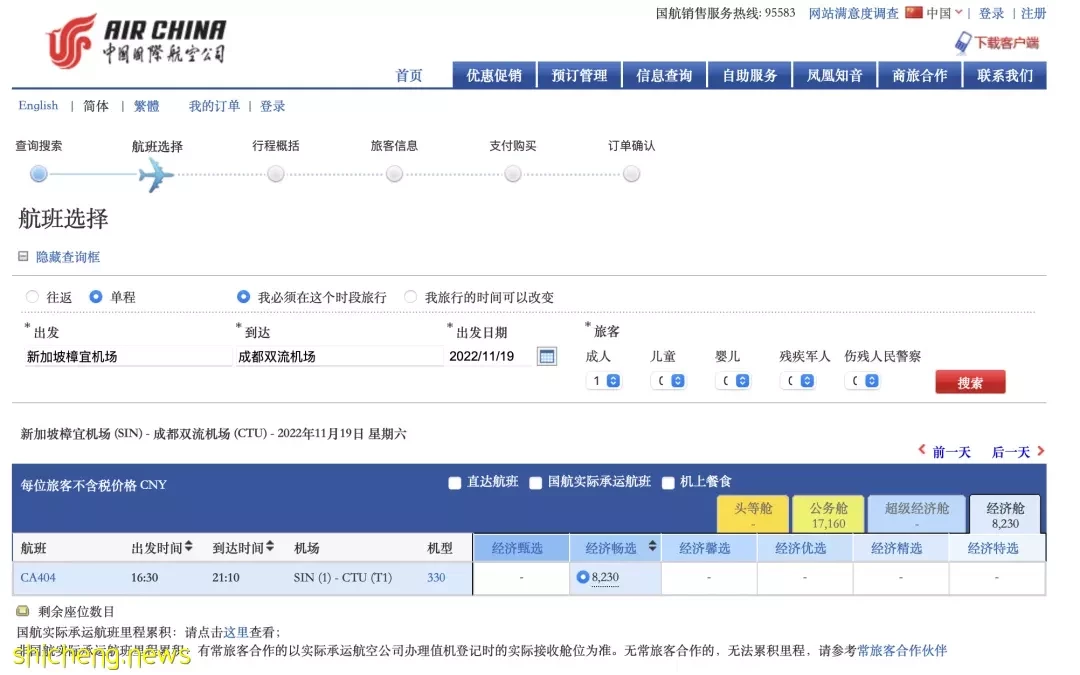
Task: Click the 剩余座位数目 seat icon
Action: click(x=23, y=611)
